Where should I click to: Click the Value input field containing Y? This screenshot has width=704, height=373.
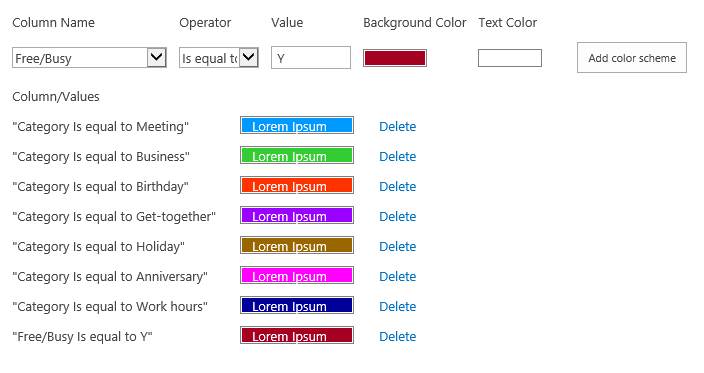tap(311, 58)
